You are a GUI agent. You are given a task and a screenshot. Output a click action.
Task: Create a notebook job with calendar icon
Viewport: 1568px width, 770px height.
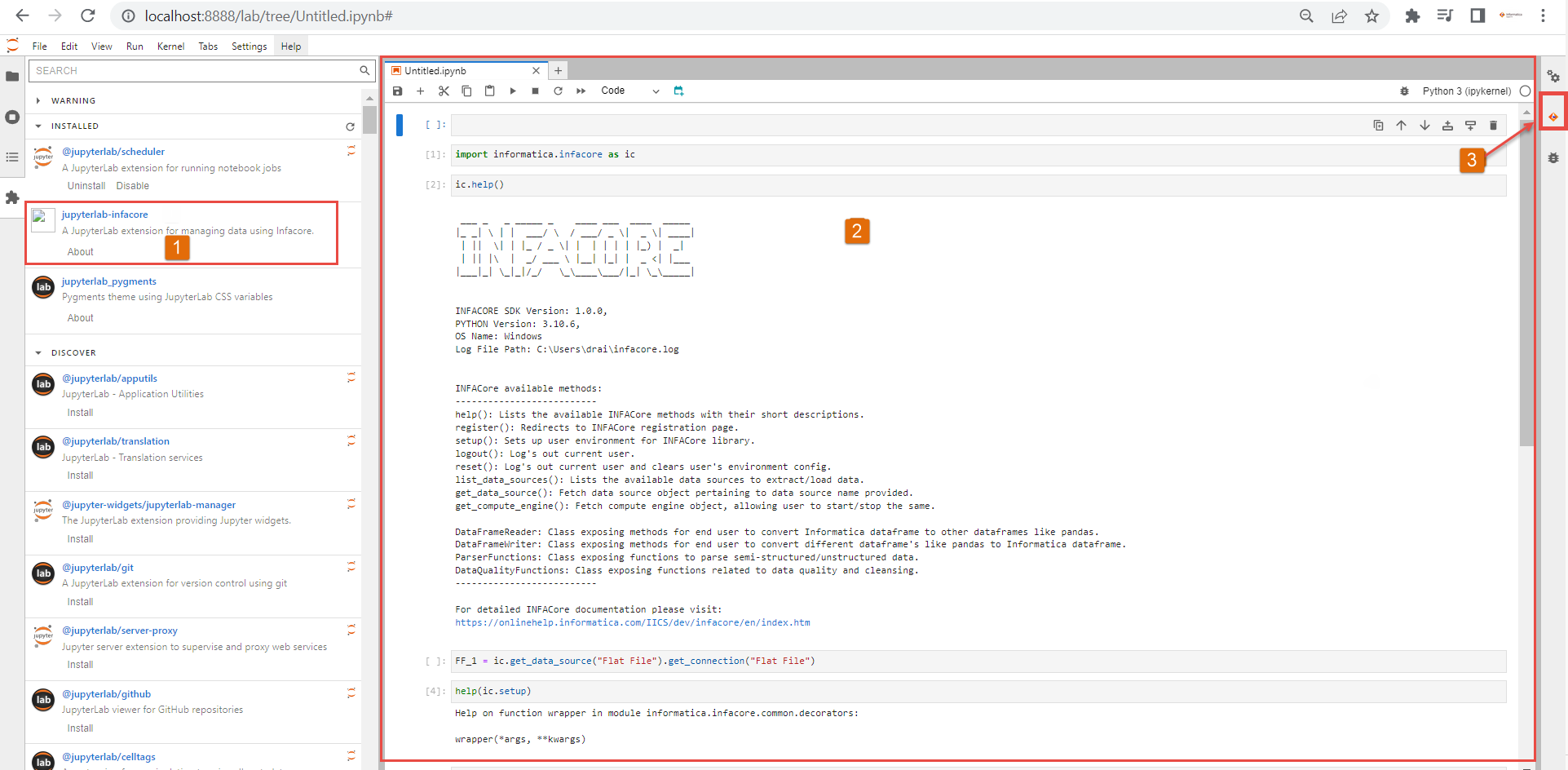[678, 91]
